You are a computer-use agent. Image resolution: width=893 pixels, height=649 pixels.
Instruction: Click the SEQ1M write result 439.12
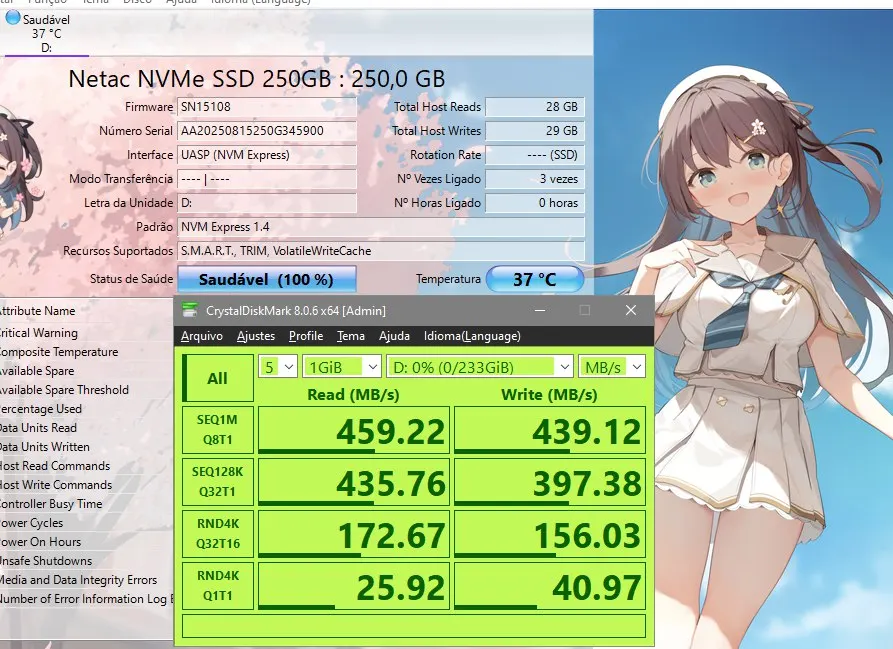coord(550,430)
